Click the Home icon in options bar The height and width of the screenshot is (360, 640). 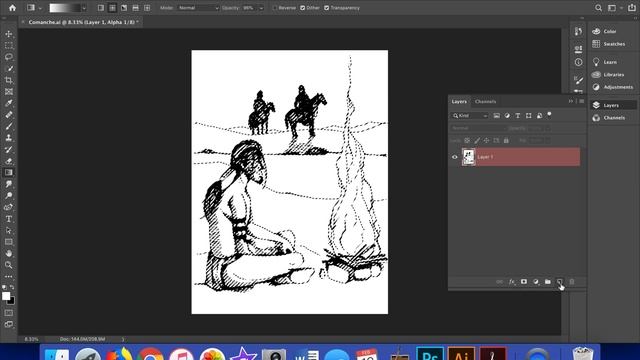click(12, 8)
